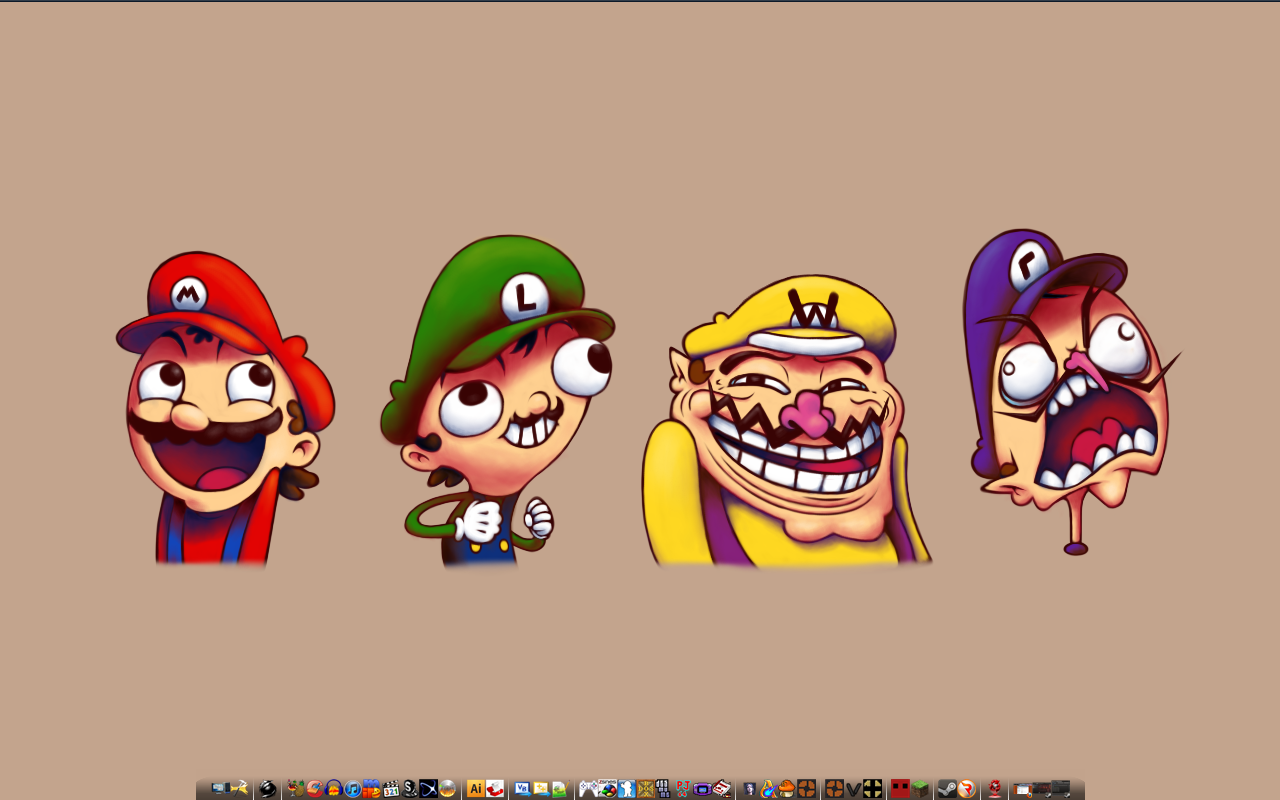Open Team Fortress 2 icon beside the mushroom
The image size is (1280, 800).
[806, 788]
